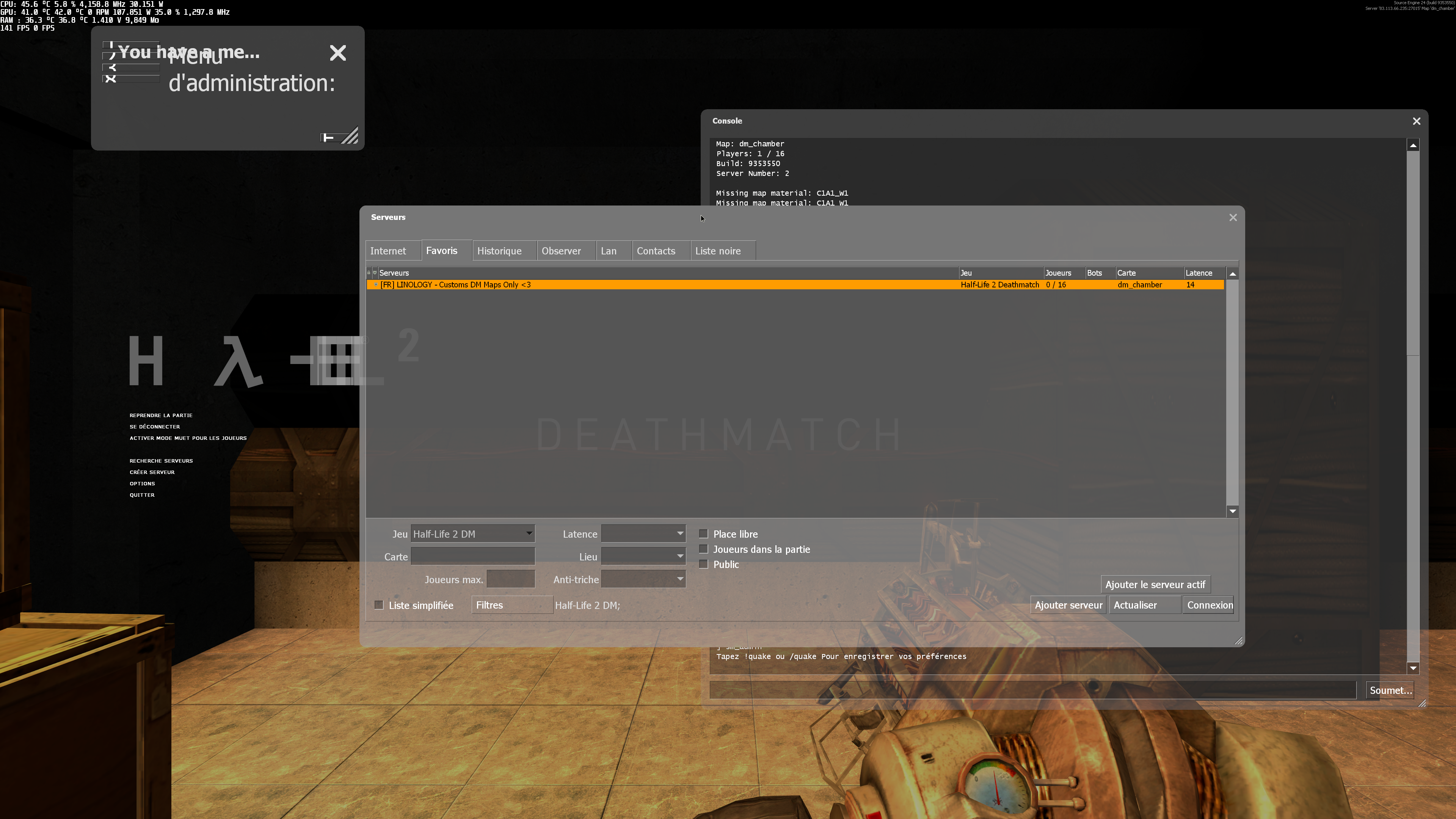
Task: Click the icon beside the LINOLOGY server name
Action: pyautogui.click(x=375, y=285)
